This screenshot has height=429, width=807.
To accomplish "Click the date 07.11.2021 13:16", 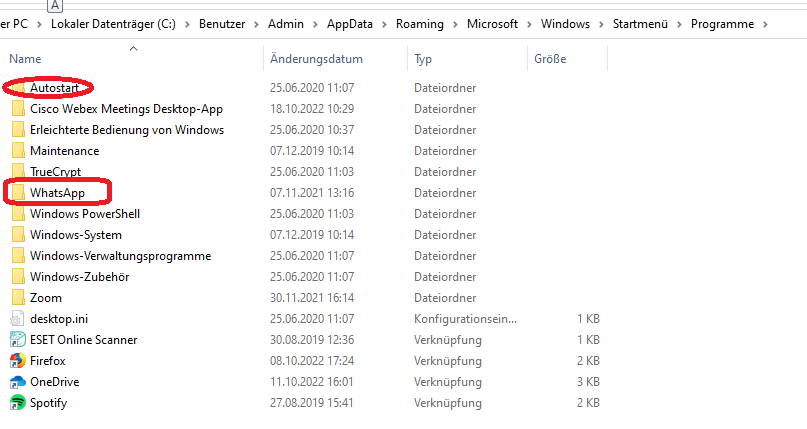I will tap(312, 193).
